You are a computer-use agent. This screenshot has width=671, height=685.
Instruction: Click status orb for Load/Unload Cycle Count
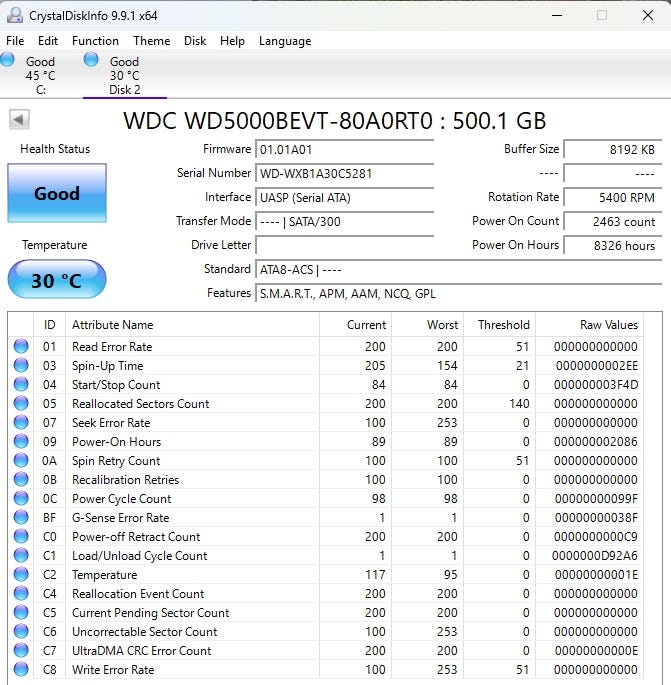(x=21, y=555)
